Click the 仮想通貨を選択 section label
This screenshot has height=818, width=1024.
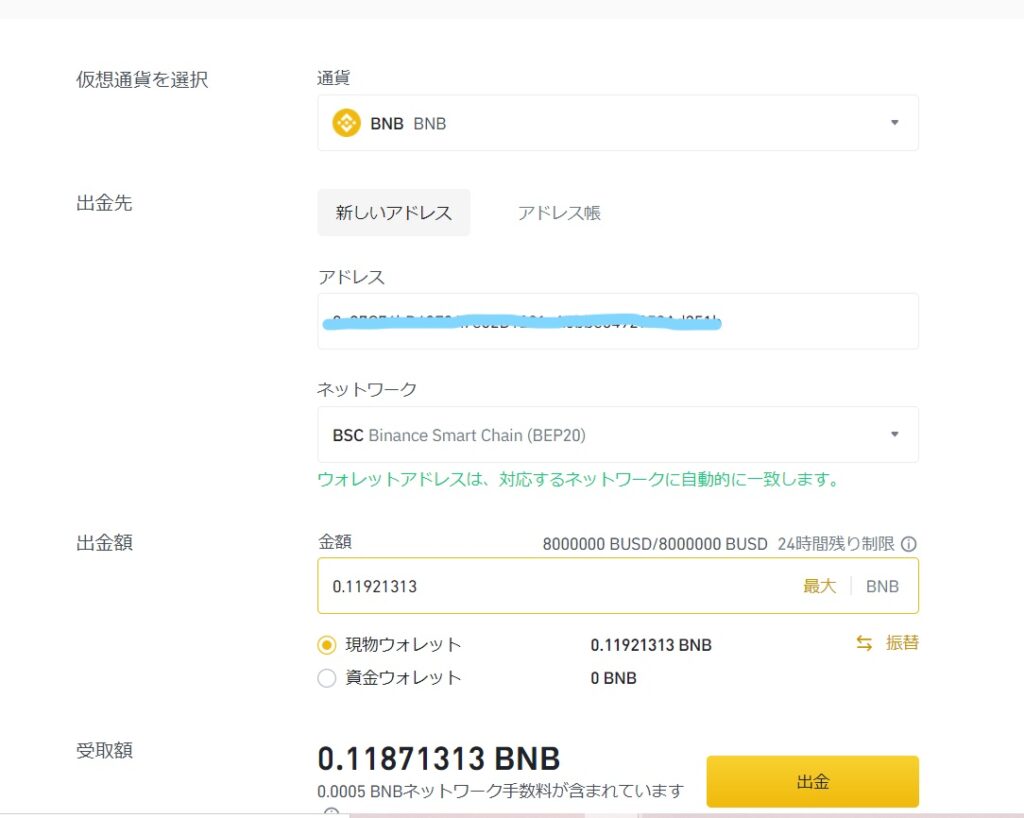pyautogui.click(x=142, y=80)
